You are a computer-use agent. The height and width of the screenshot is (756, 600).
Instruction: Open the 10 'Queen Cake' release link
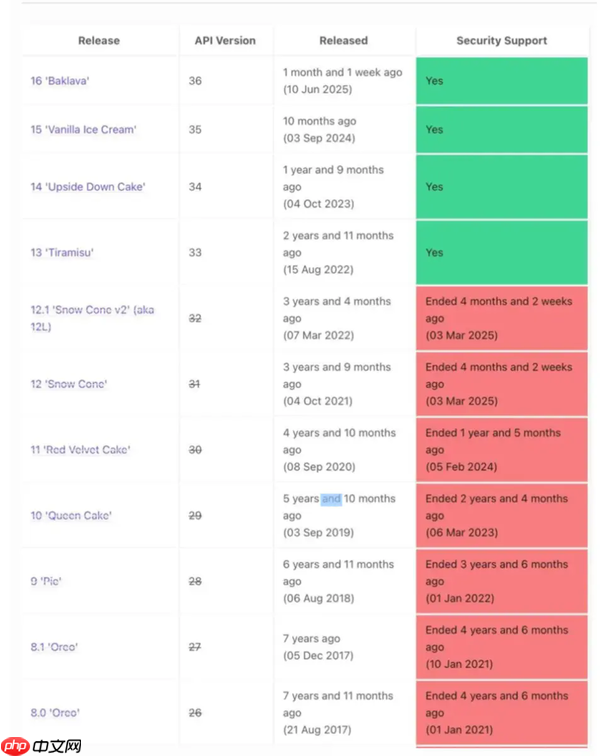pos(71,516)
